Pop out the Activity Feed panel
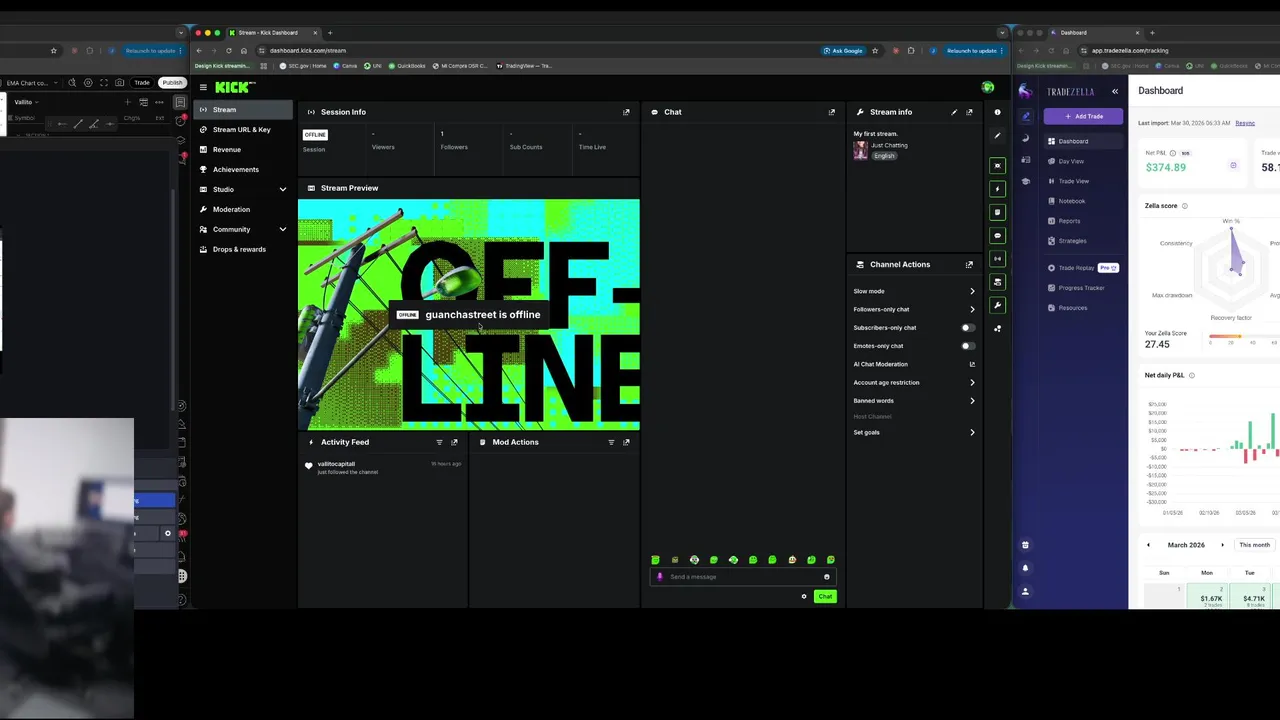The height and width of the screenshot is (720, 1280). point(454,442)
